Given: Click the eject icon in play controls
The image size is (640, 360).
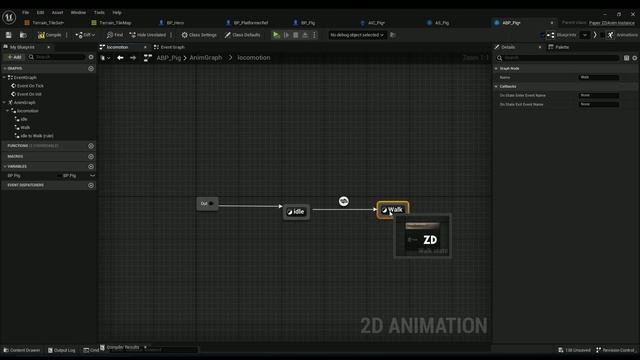Looking at the screenshot, I should [x=305, y=35].
